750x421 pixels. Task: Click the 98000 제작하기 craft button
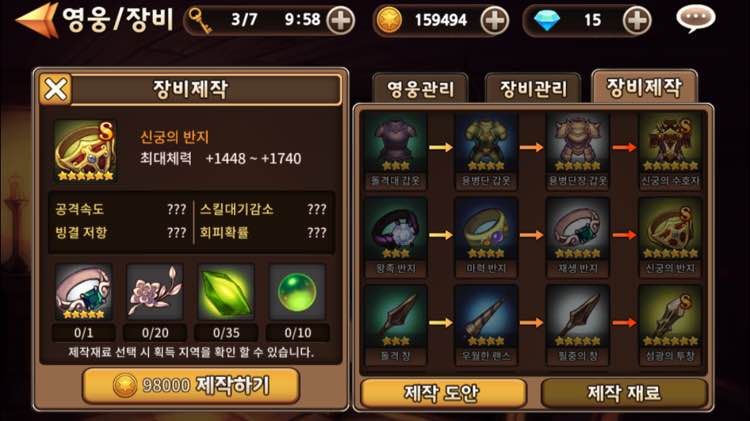[191, 386]
